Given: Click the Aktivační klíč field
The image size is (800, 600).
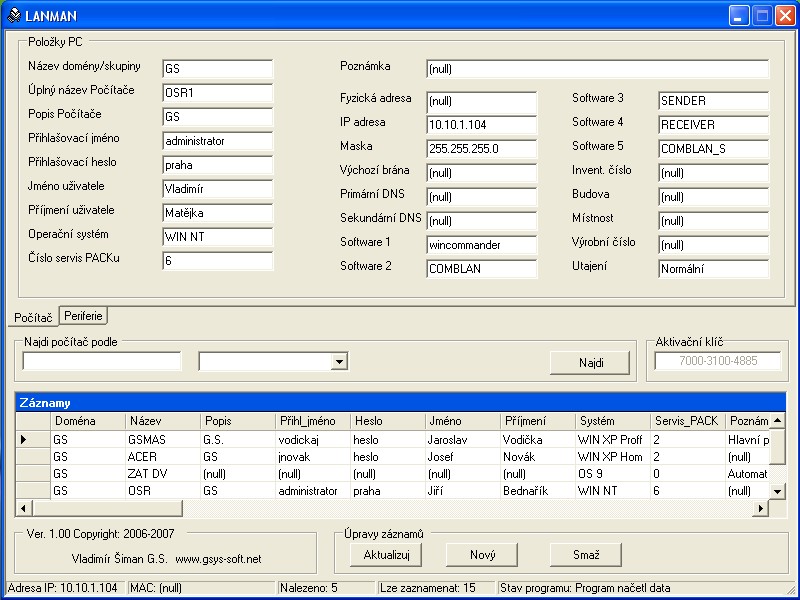Looking at the screenshot, I should click(x=718, y=361).
